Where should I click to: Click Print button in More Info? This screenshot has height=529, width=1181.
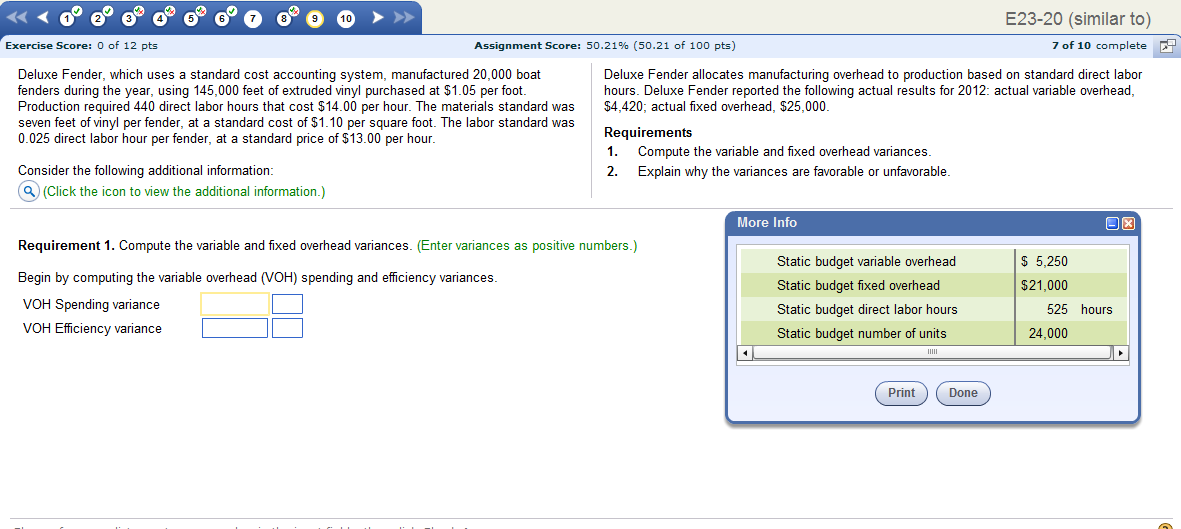902,393
